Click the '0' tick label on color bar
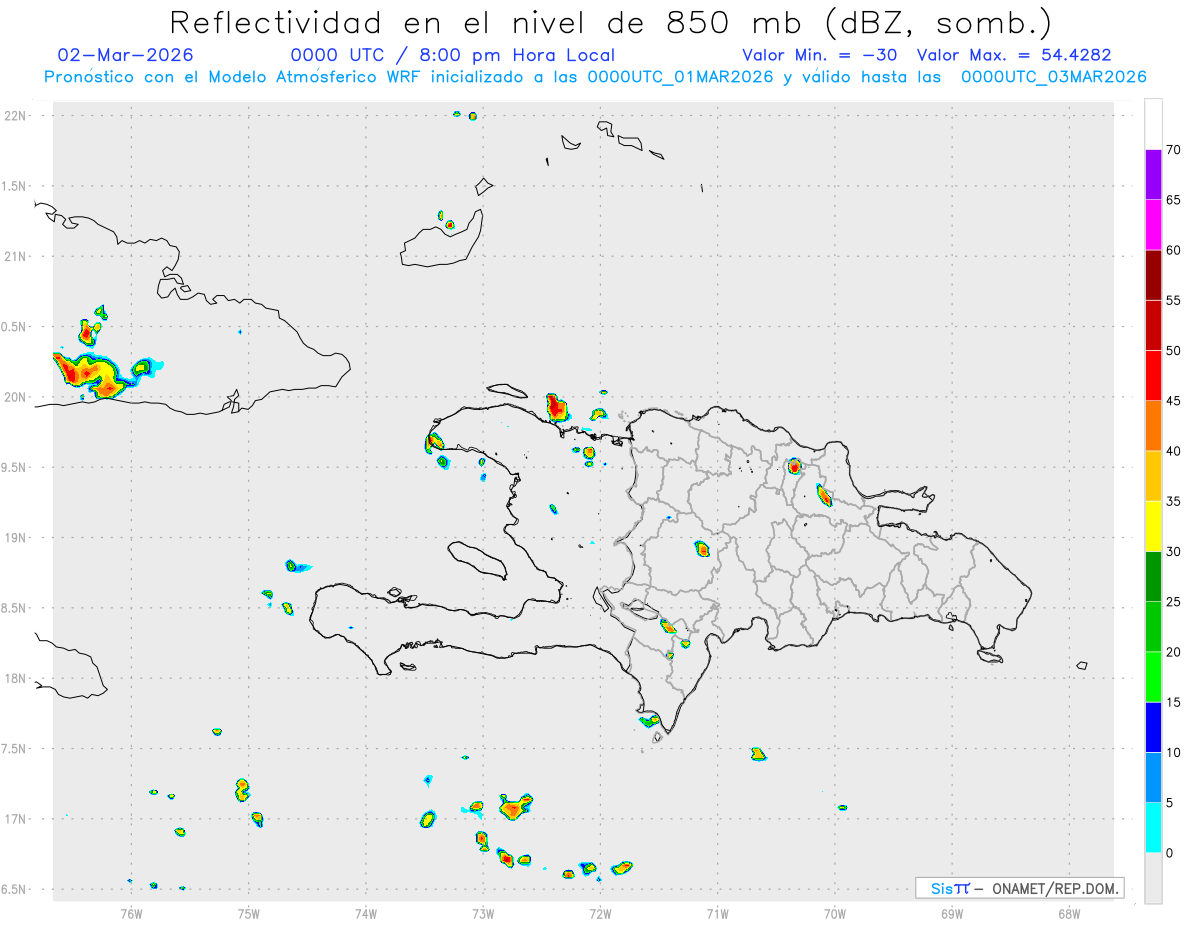1200x927 pixels. 1169,853
